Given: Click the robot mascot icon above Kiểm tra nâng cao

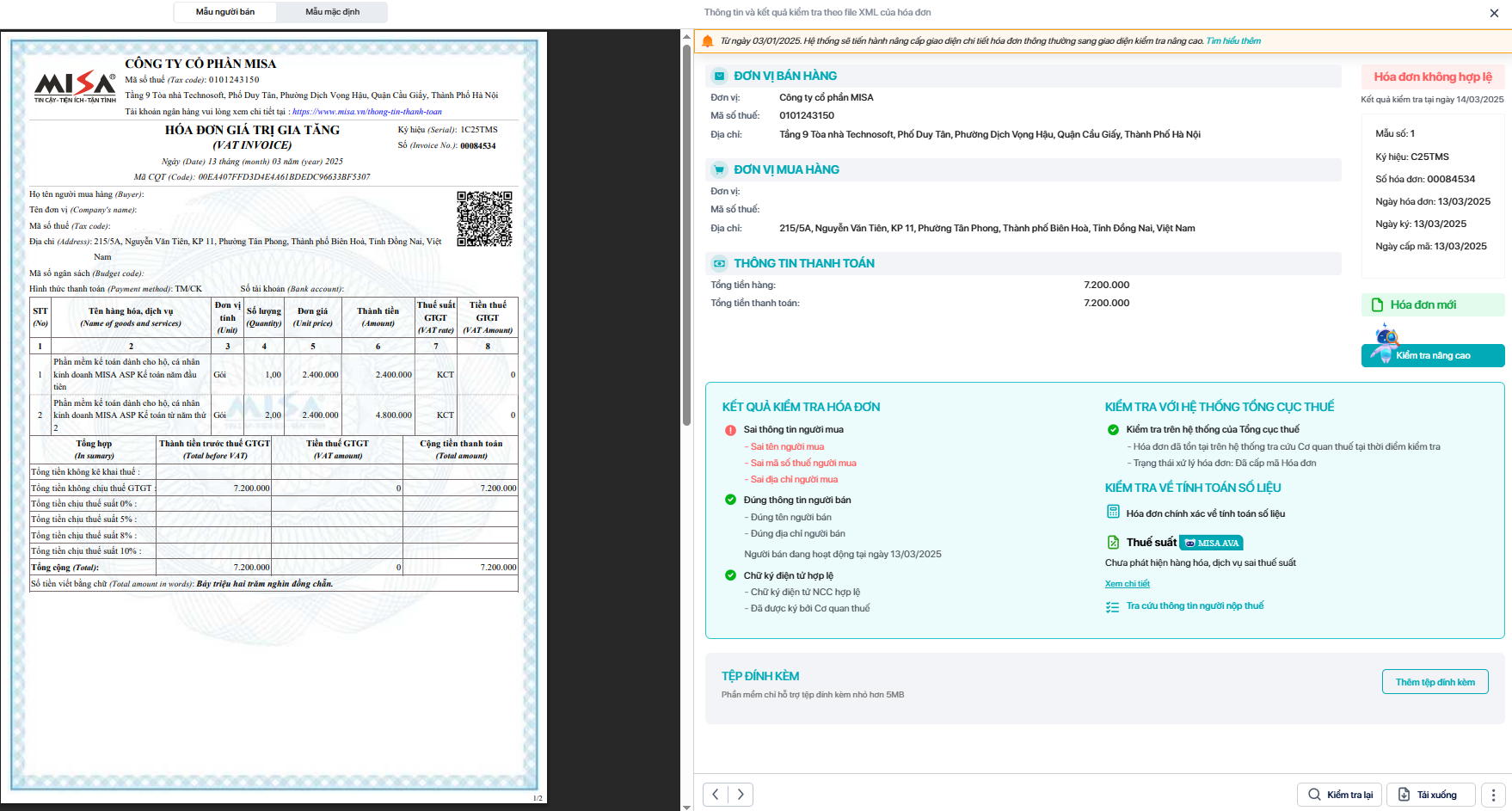Looking at the screenshot, I should tap(1386, 343).
